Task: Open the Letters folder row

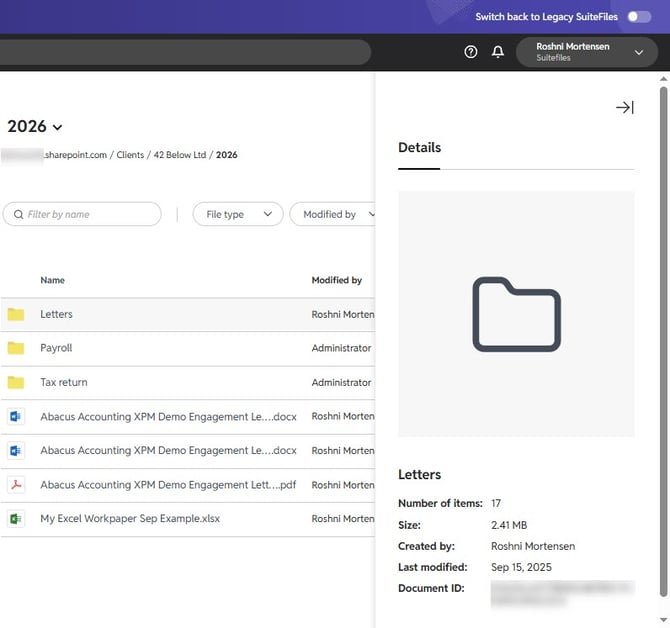Action: 188,314
